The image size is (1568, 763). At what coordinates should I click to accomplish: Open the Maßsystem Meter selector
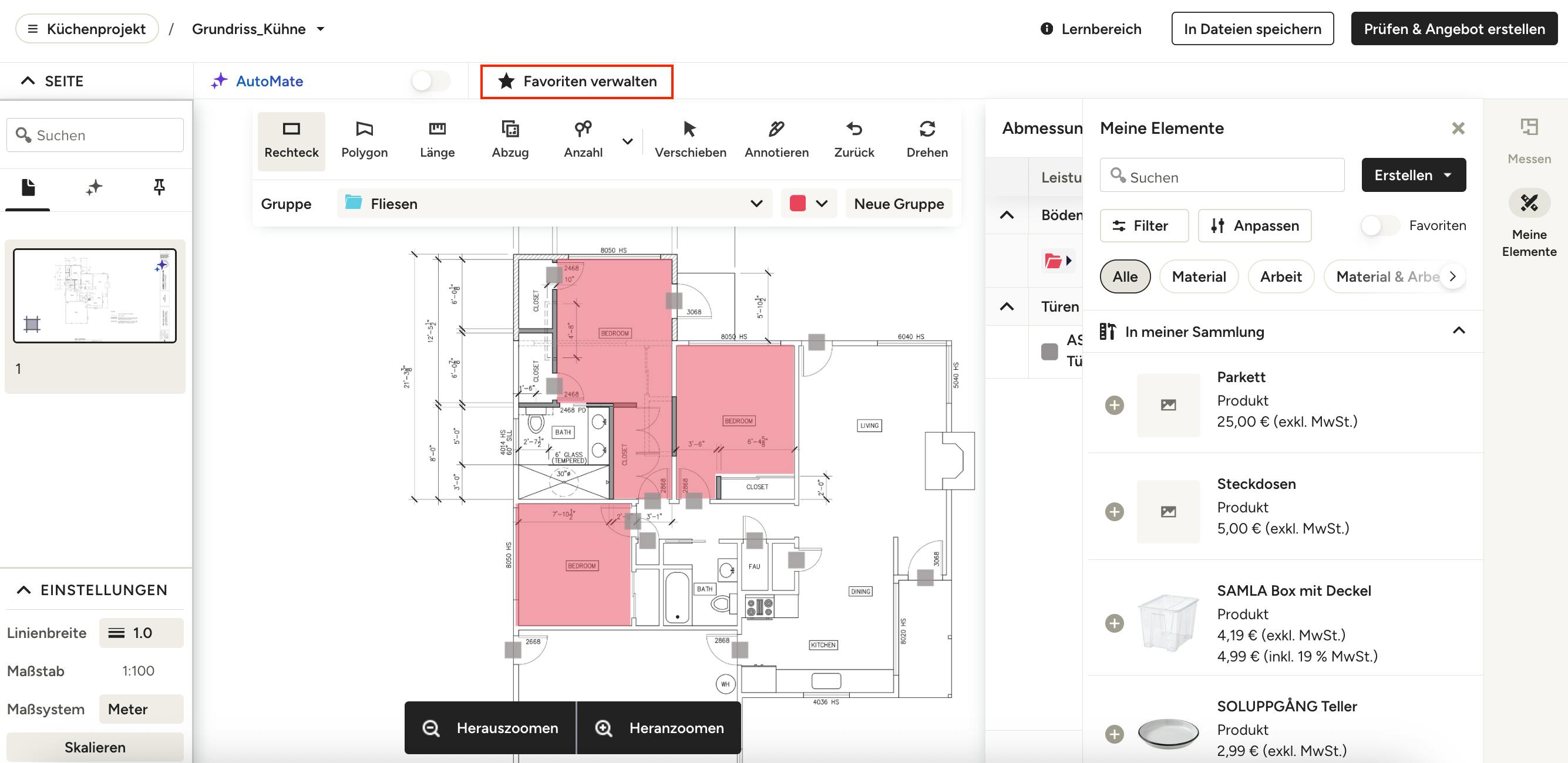tap(141, 709)
